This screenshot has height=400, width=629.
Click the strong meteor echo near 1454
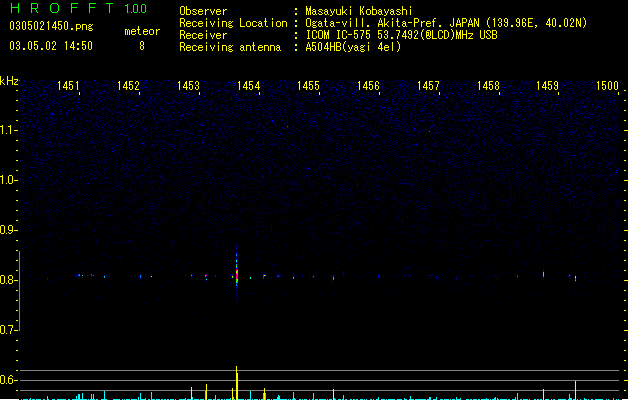(x=237, y=275)
